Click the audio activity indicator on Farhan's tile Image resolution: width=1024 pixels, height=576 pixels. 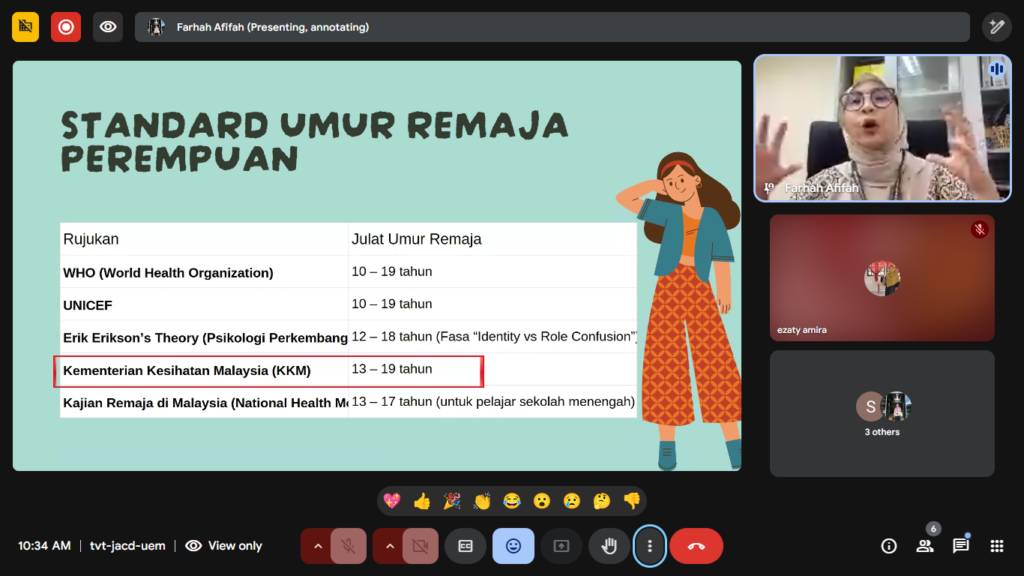[x=997, y=69]
